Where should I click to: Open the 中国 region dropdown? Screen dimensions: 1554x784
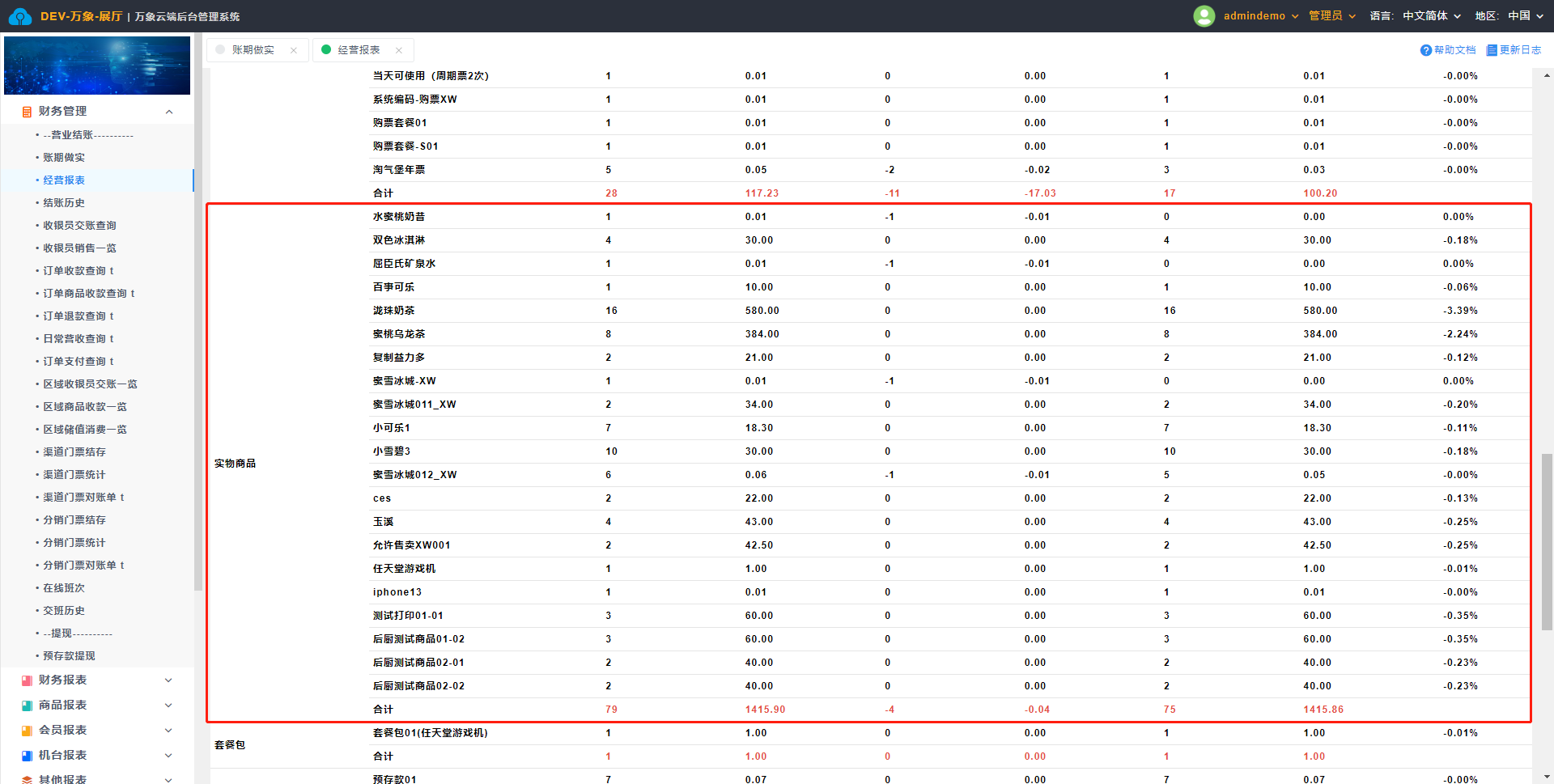[1526, 16]
